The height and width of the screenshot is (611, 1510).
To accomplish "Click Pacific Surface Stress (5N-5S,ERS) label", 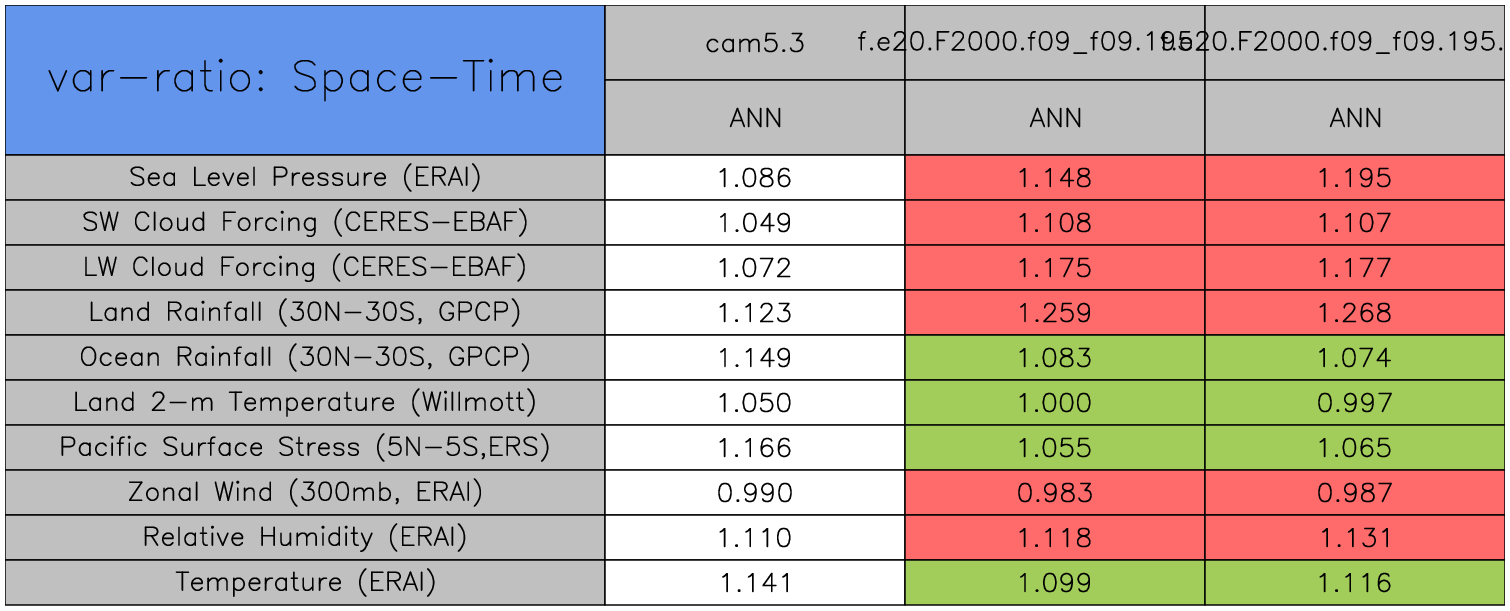I will point(305,447).
